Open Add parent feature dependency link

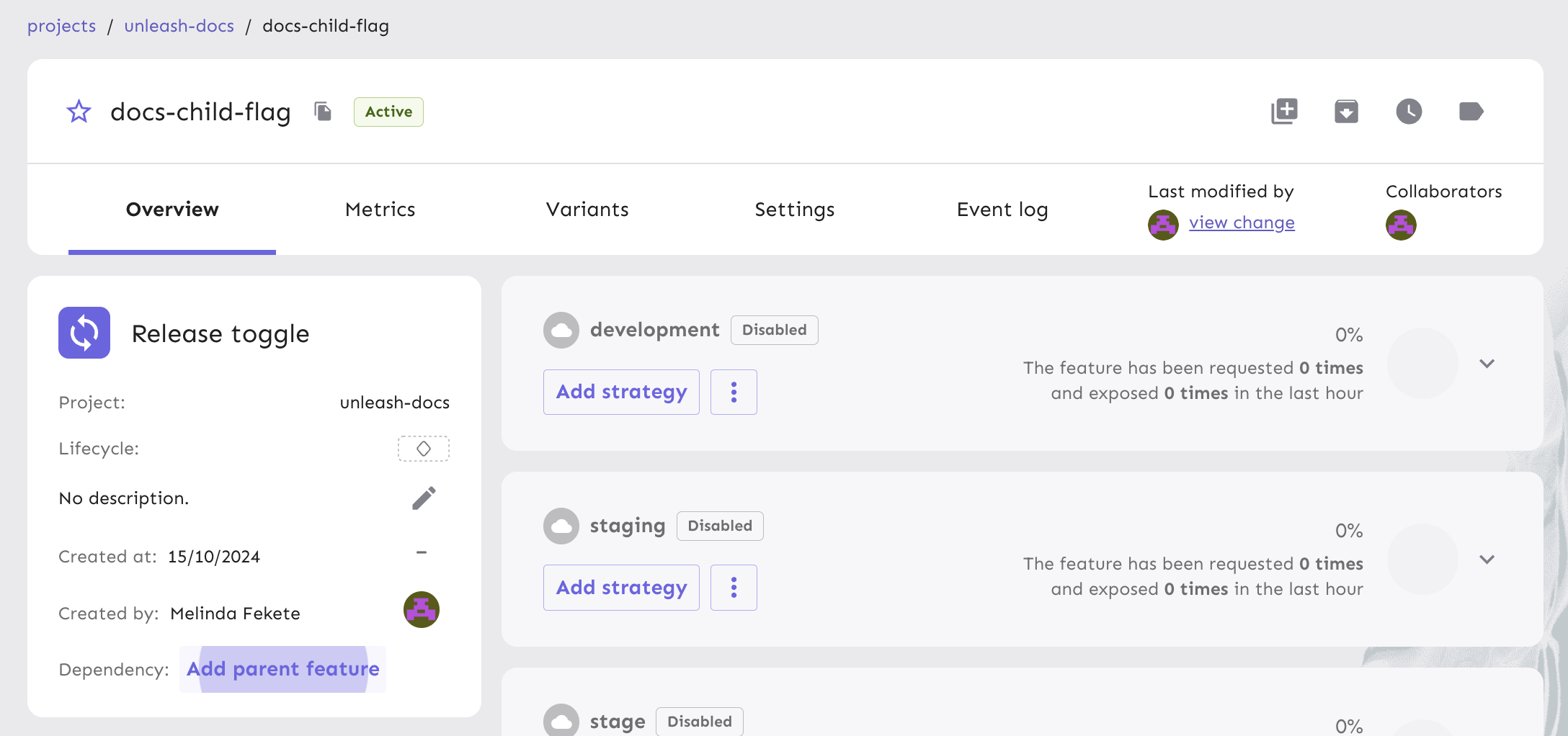(282, 669)
